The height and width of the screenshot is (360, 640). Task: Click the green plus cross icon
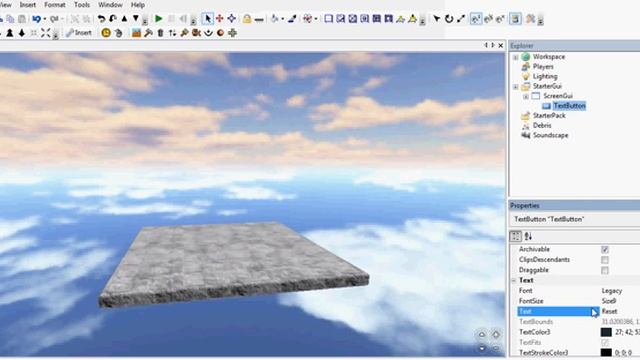(x=233, y=33)
